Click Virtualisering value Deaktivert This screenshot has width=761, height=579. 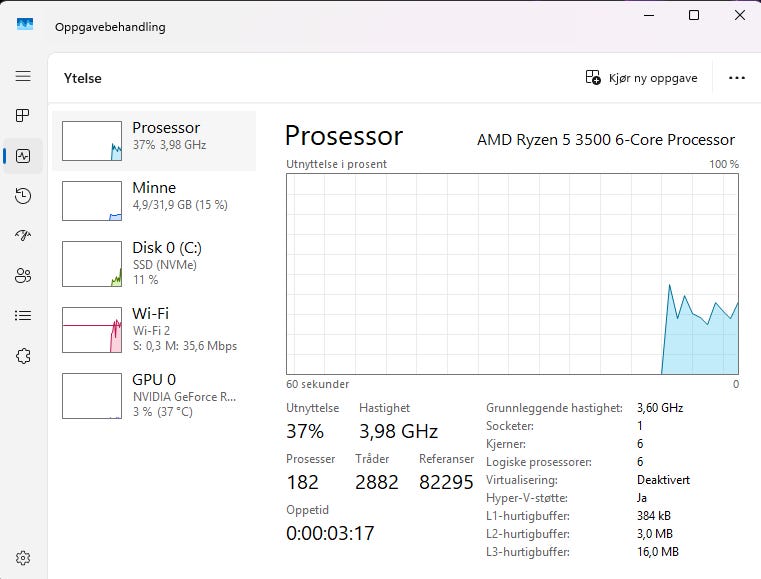pyautogui.click(x=663, y=480)
